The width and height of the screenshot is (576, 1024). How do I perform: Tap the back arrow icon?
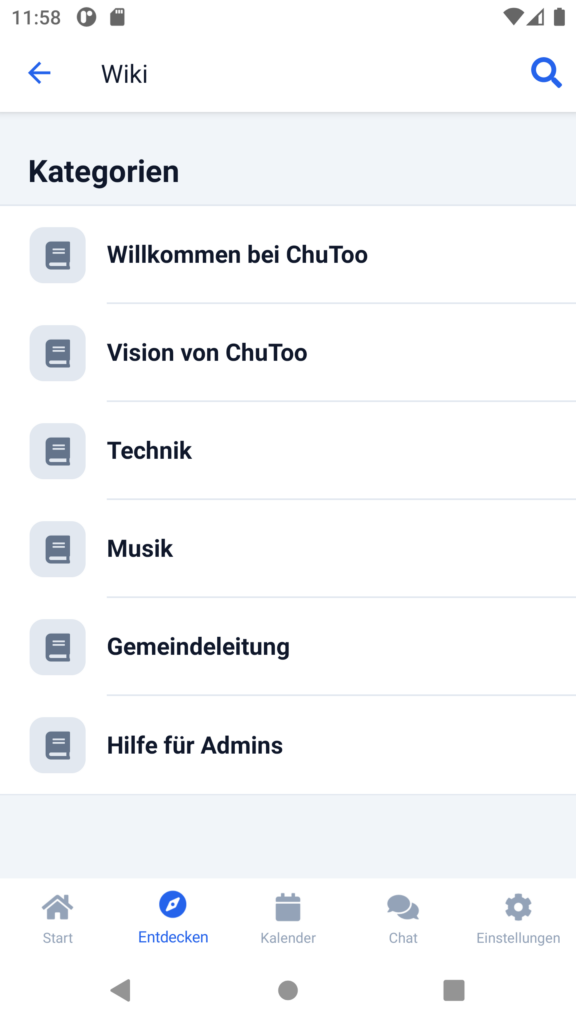39,73
